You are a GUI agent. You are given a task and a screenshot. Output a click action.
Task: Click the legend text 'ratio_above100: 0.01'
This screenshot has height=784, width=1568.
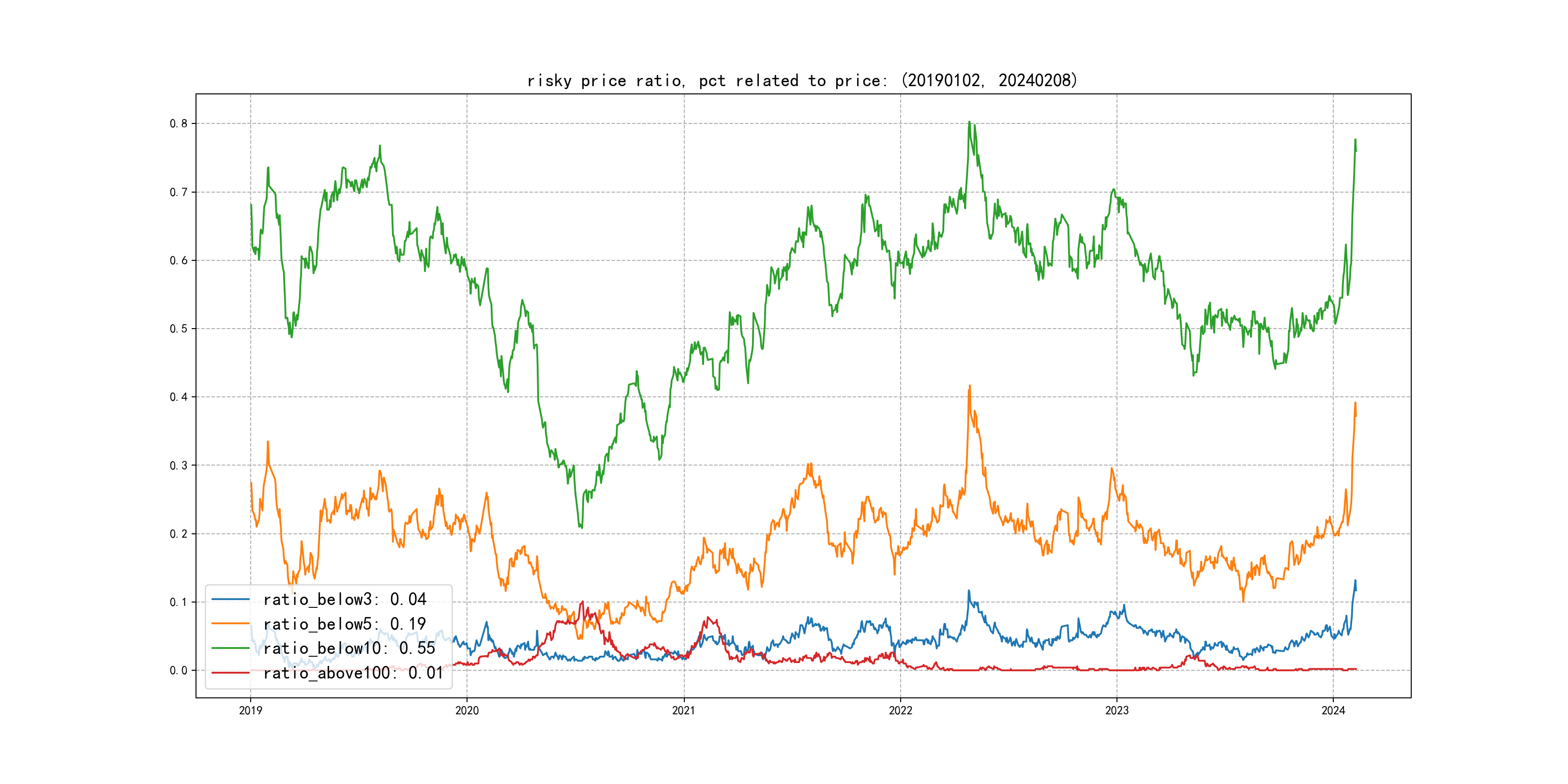click(x=353, y=673)
